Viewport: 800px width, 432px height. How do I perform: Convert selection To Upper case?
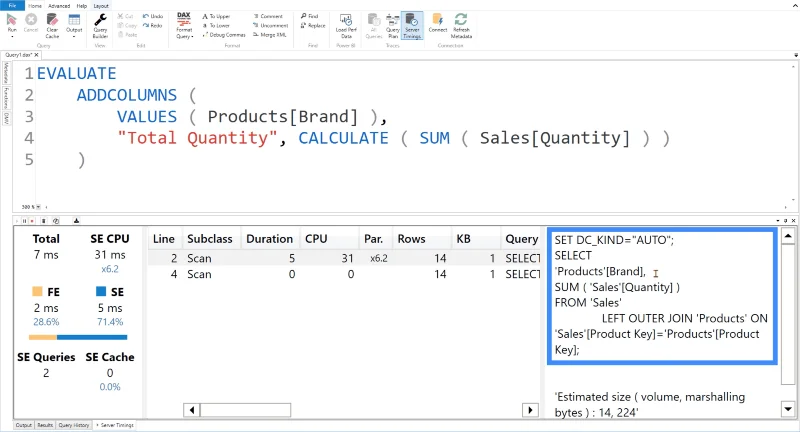pyautogui.click(x=216, y=16)
